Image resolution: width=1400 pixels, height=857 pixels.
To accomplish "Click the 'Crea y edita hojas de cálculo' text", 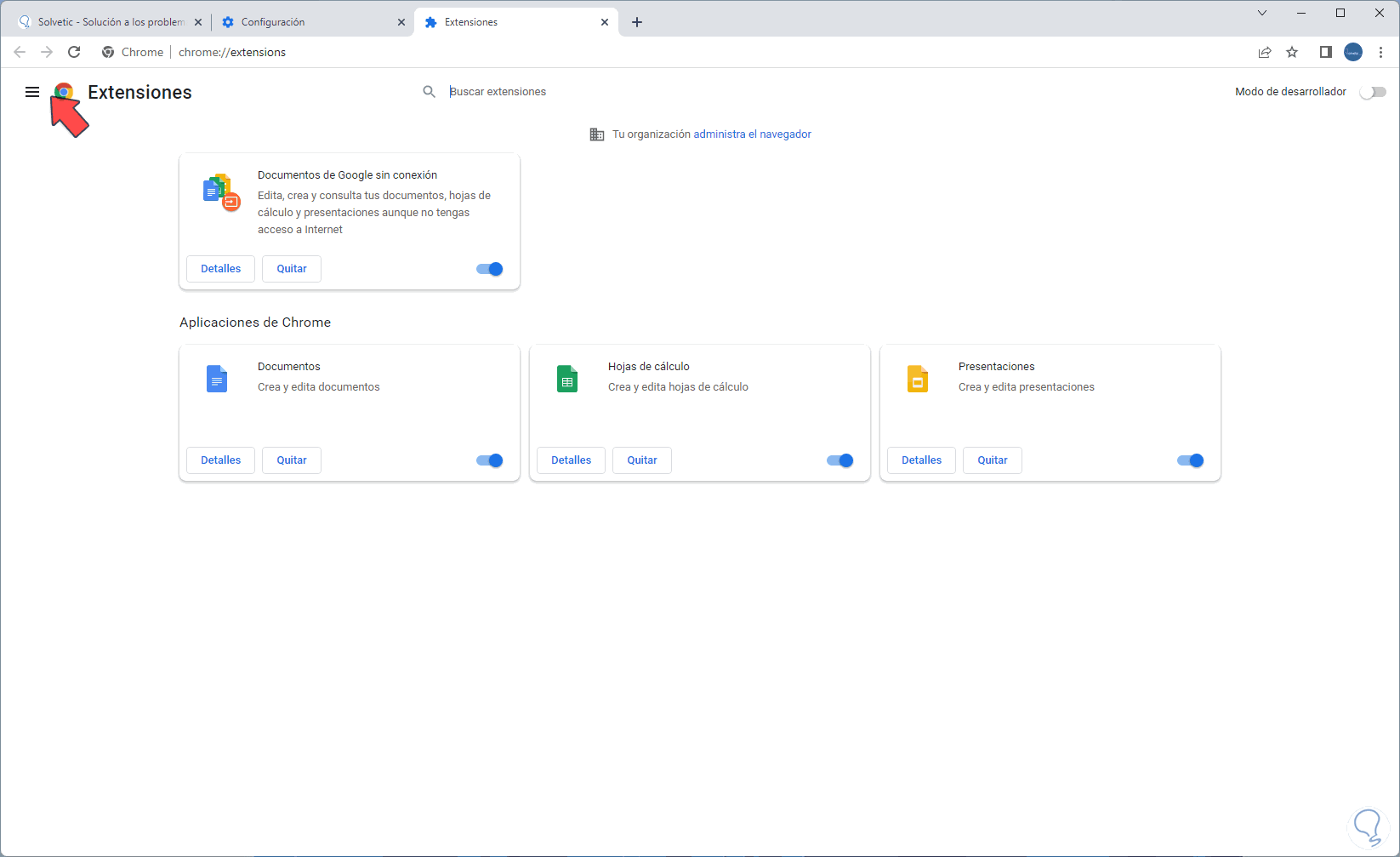I will pyautogui.click(x=678, y=387).
